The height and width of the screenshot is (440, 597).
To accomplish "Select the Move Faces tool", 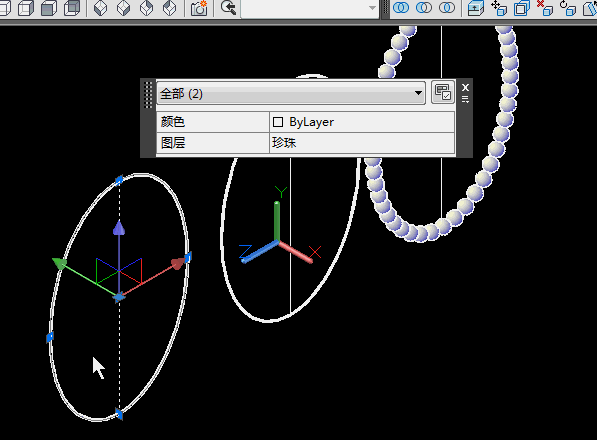I will coord(499,8).
